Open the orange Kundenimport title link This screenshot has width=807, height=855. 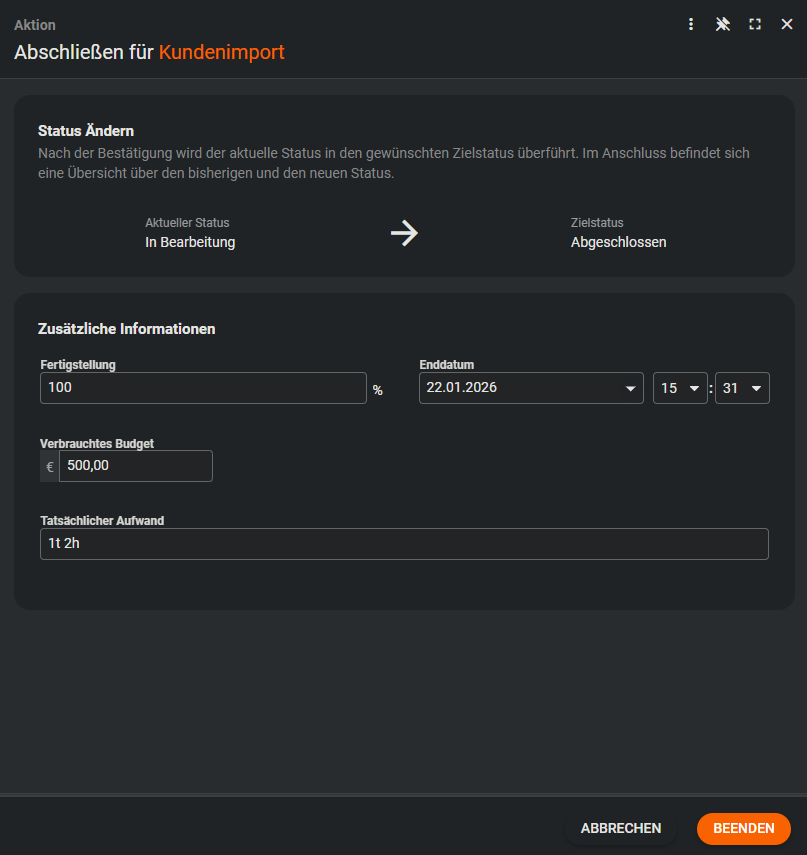[222, 52]
